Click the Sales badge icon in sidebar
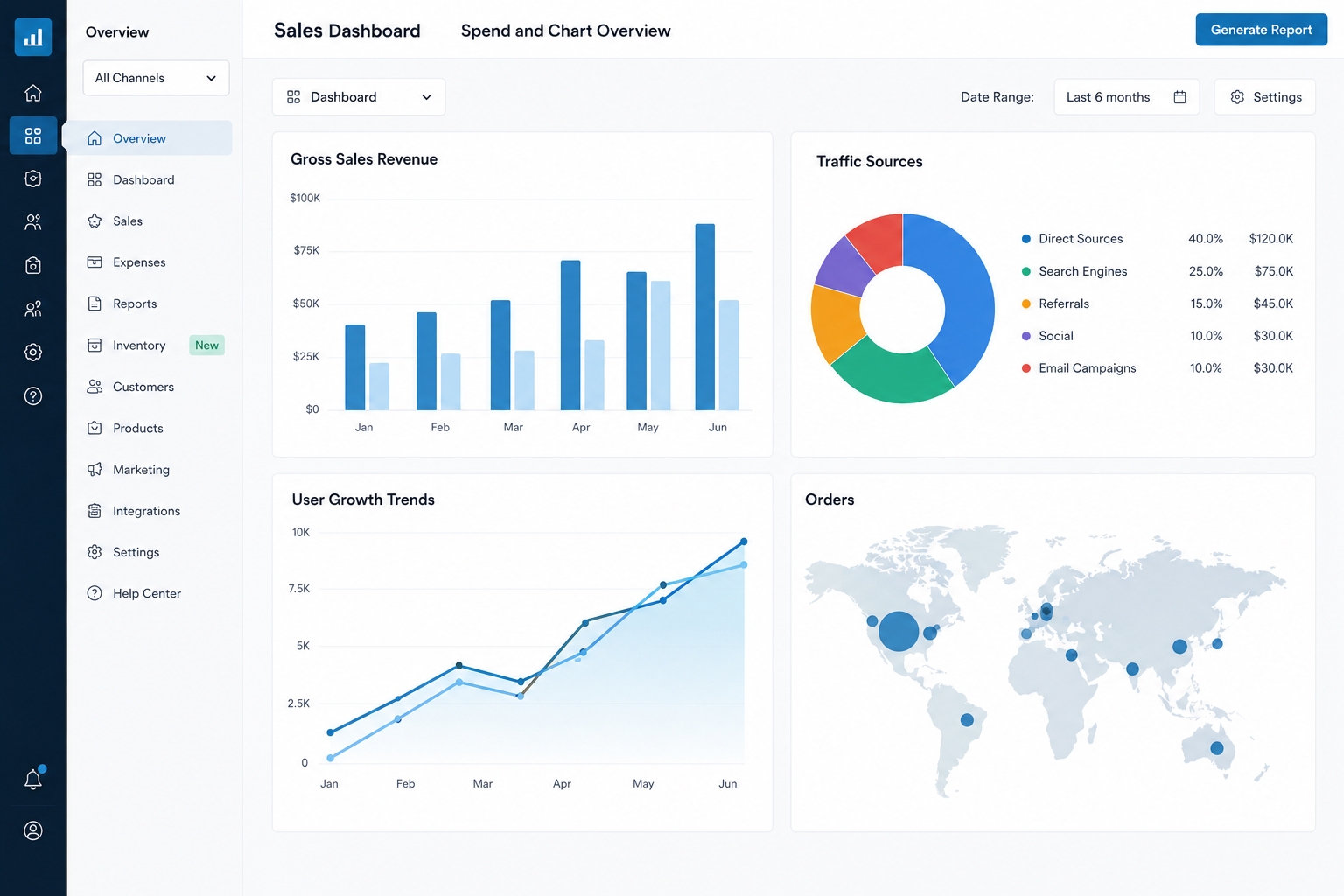This screenshot has width=1344, height=896. pos(94,220)
